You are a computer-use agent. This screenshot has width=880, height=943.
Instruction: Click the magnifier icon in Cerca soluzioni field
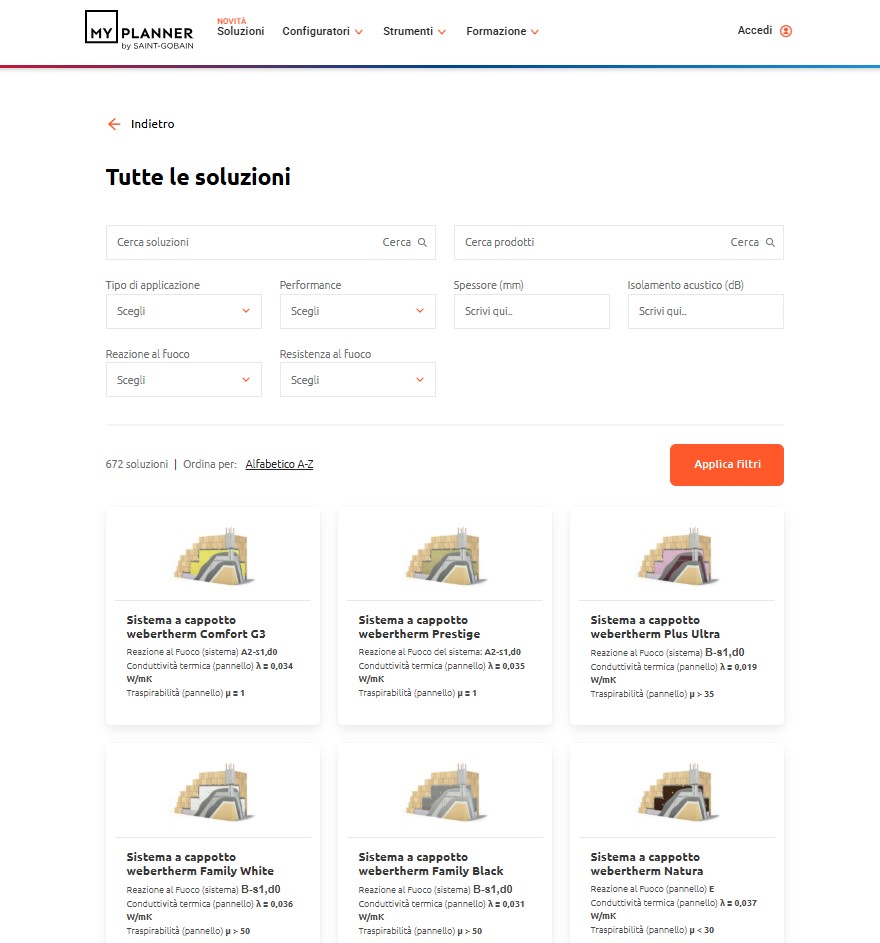(x=422, y=242)
